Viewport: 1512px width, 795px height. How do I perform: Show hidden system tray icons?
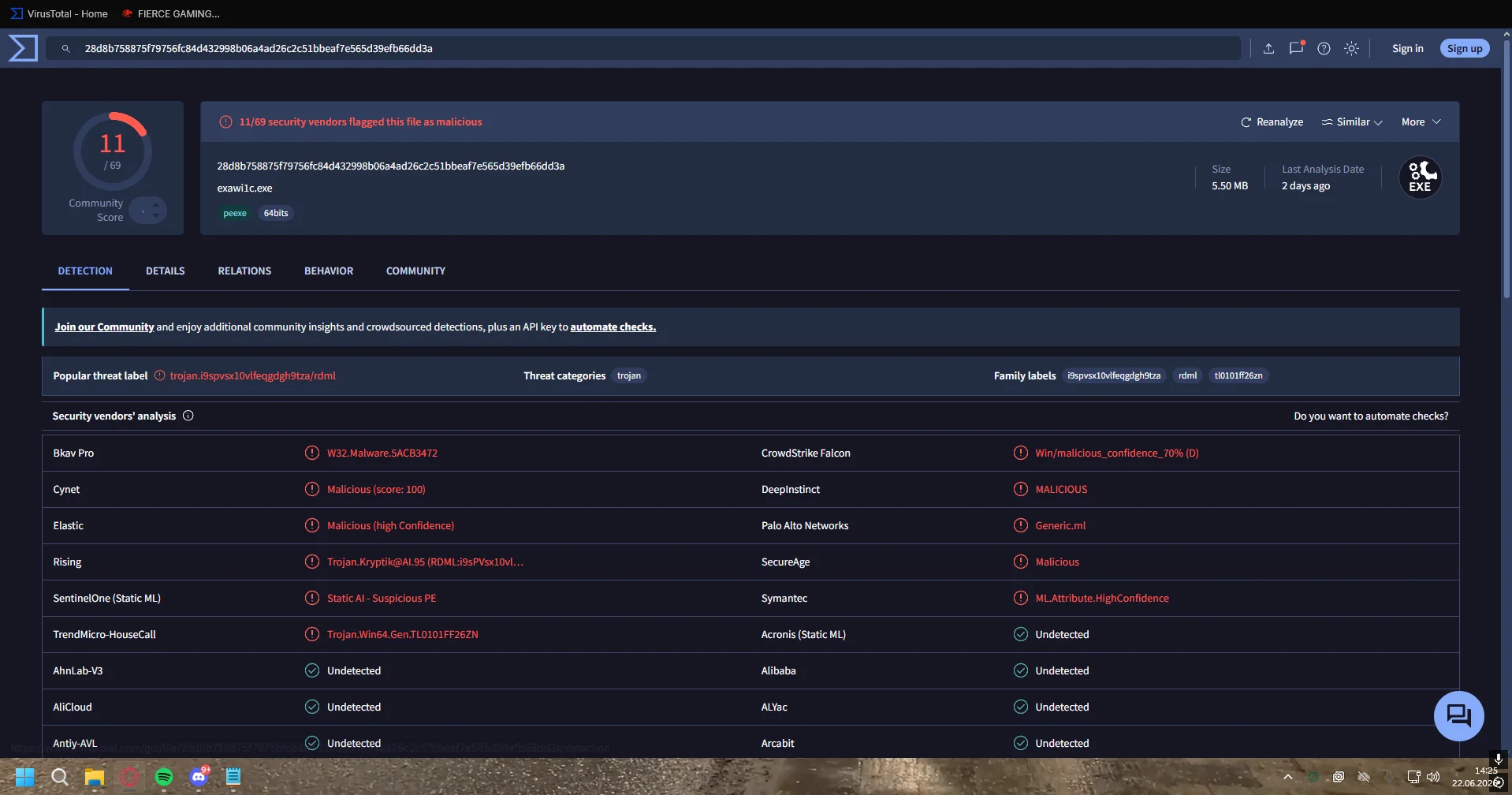1288,777
